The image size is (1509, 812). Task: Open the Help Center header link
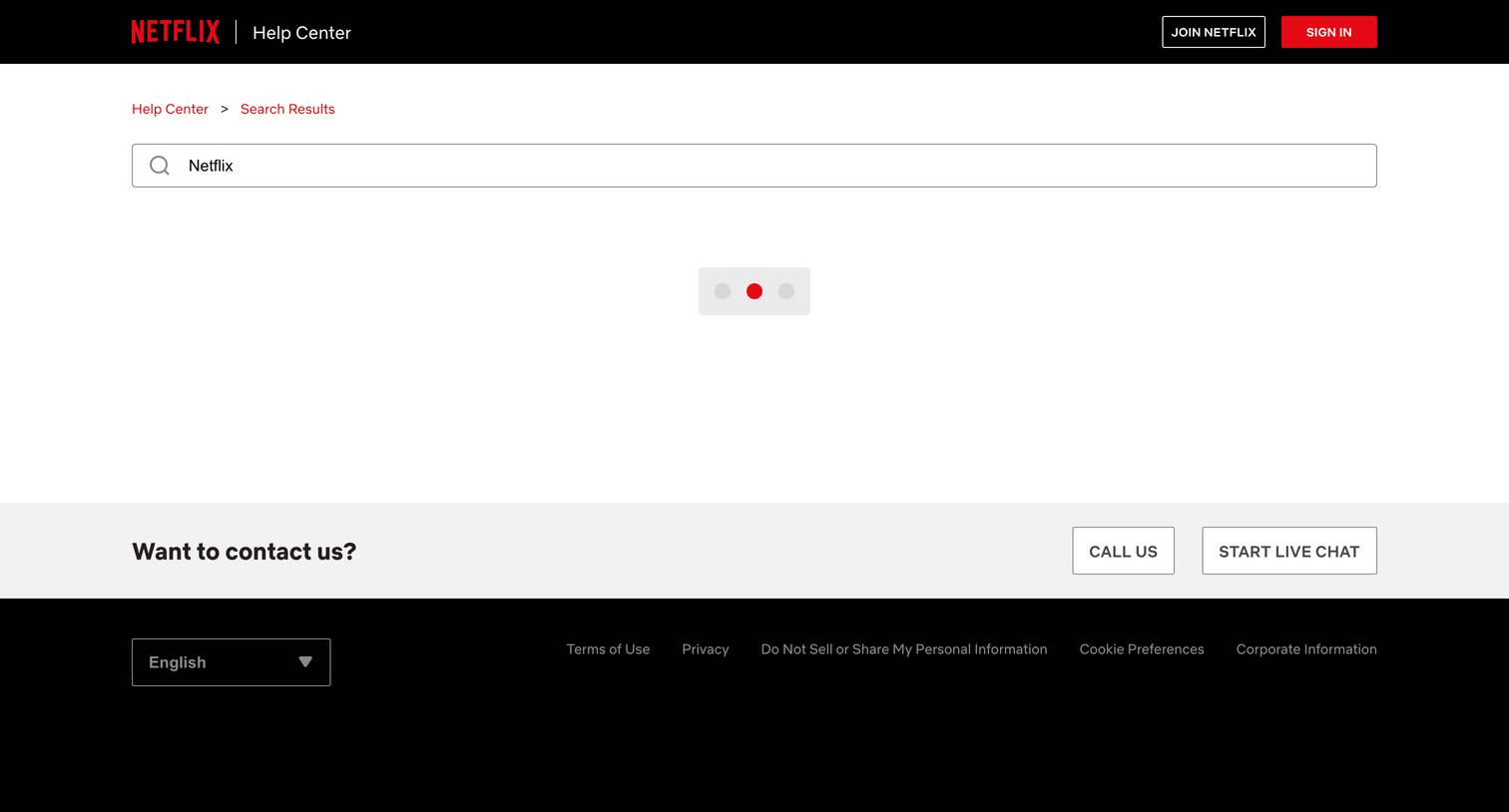click(x=301, y=33)
